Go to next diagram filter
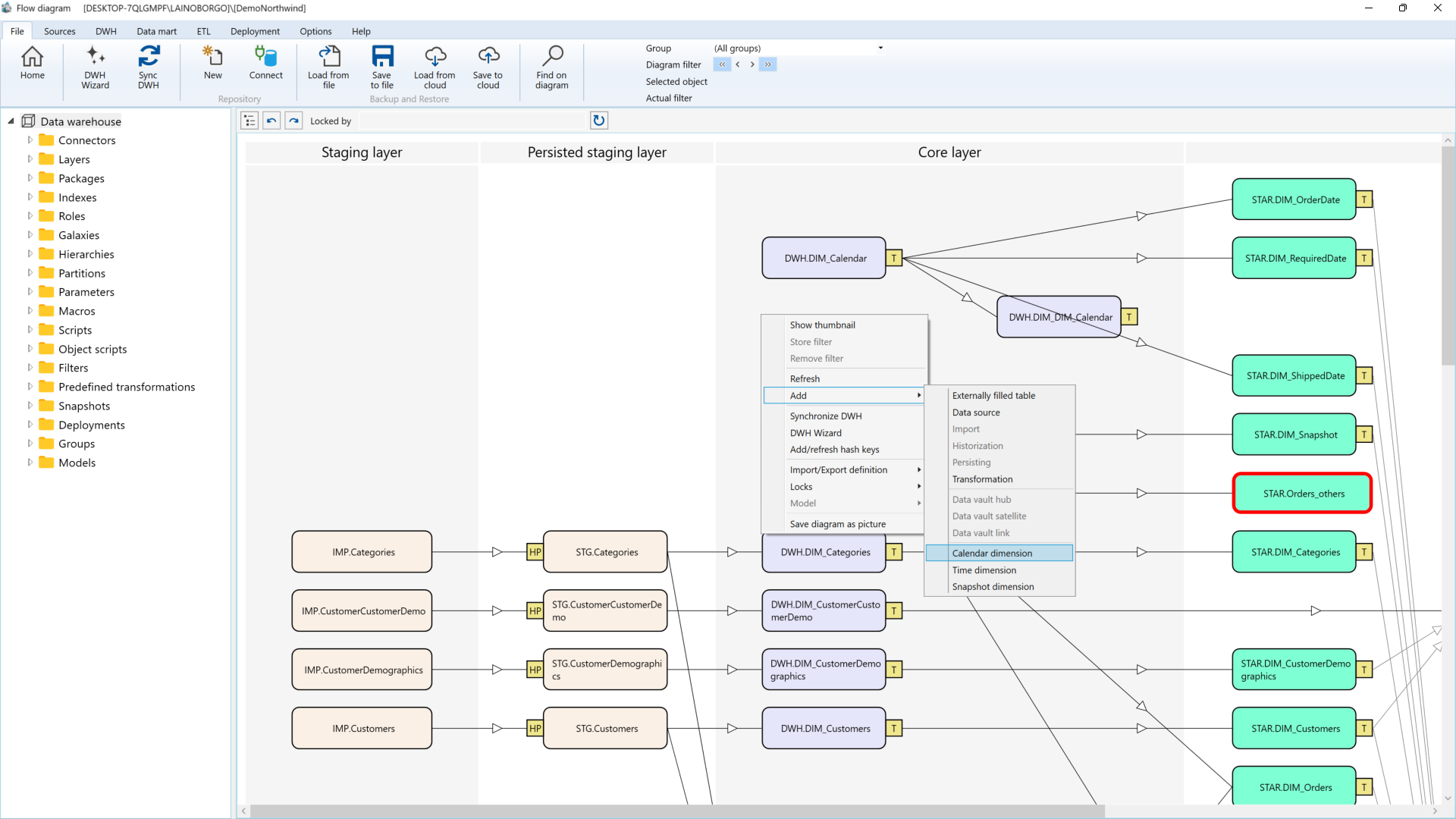Image resolution: width=1456 pixels, height=819 pixels. point(752,64)
